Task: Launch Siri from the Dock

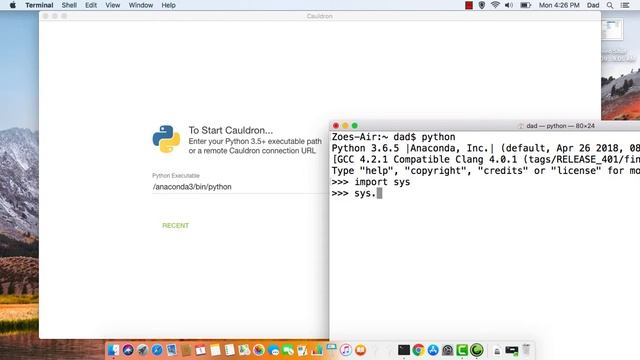Action: (x=128, y=350)
